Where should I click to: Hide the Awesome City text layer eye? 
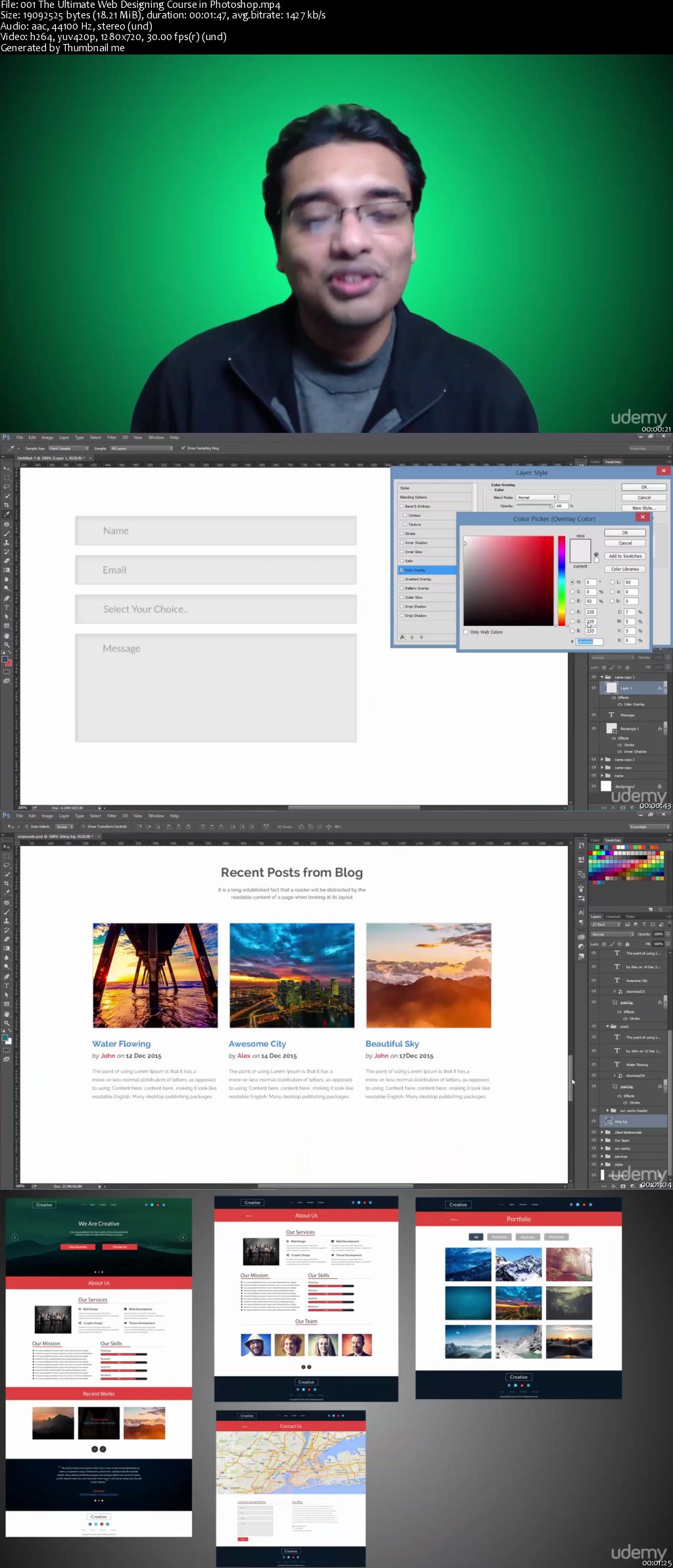(x=593, y=980)
